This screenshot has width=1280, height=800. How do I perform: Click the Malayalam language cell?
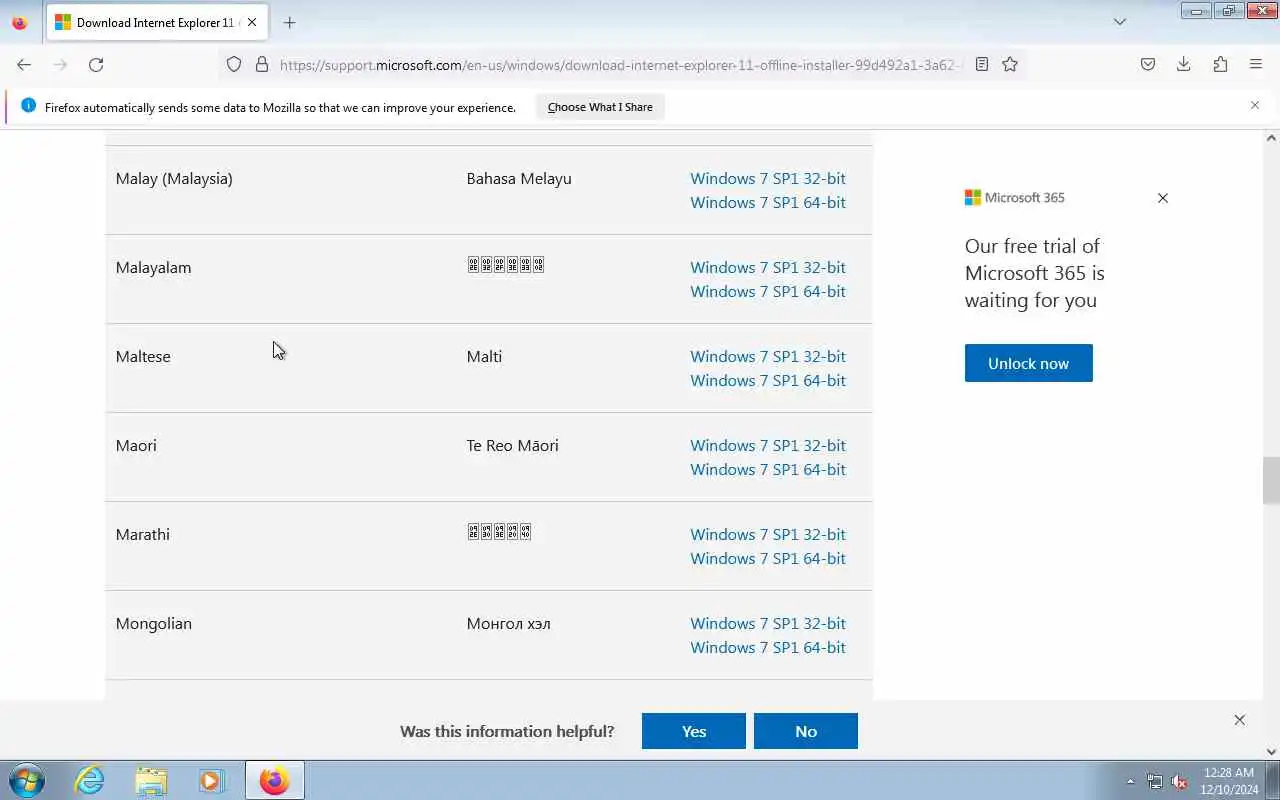tap(153, 267)
